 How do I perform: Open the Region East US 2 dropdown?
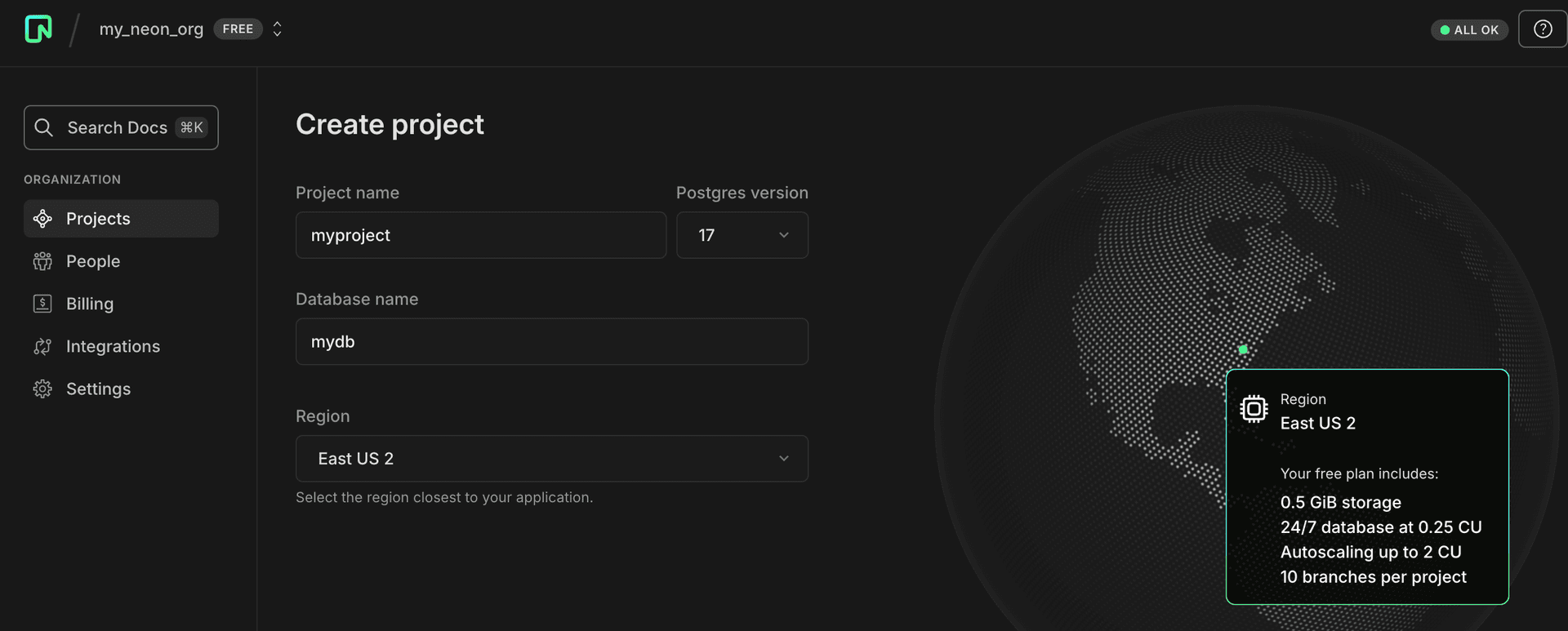click(x=551, y=459)
